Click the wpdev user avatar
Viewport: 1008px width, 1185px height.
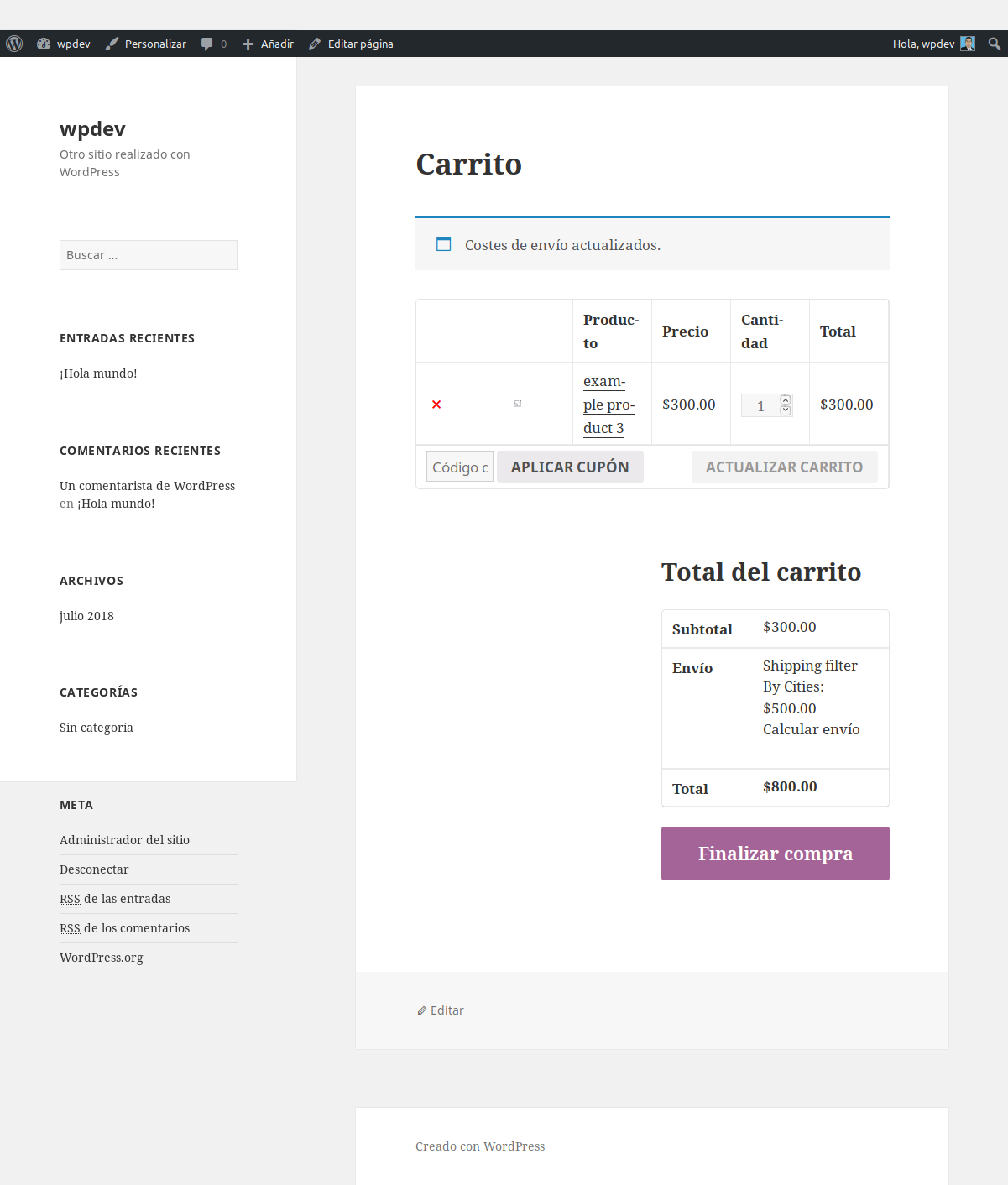coord(968,44)
